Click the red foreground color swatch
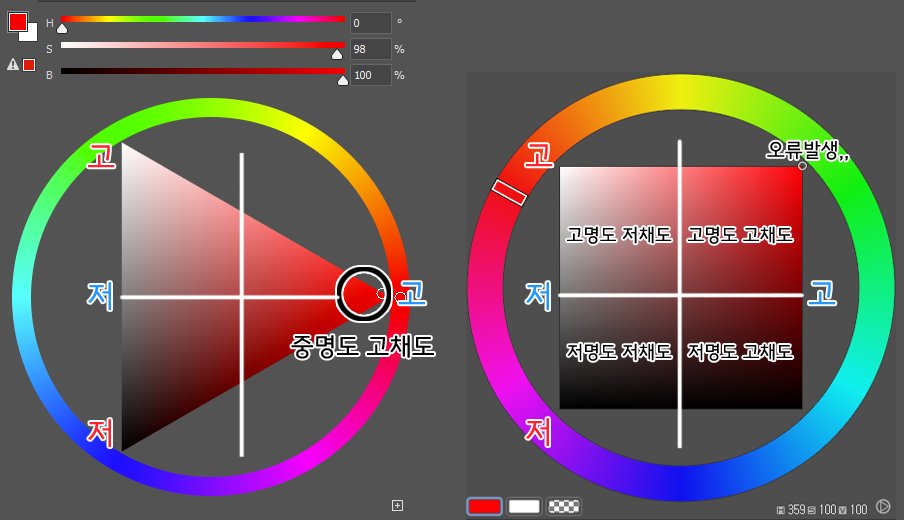 (17, 22)
